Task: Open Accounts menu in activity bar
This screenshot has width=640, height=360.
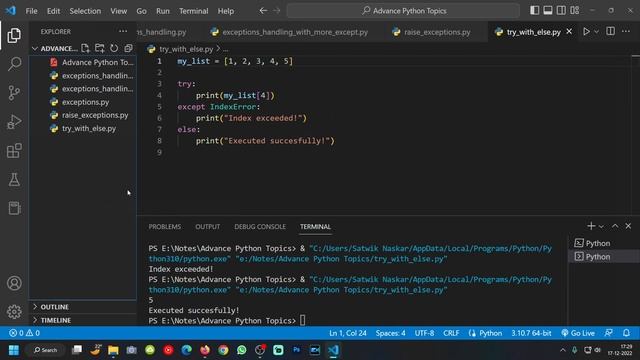Action: [x=14, y=283]
